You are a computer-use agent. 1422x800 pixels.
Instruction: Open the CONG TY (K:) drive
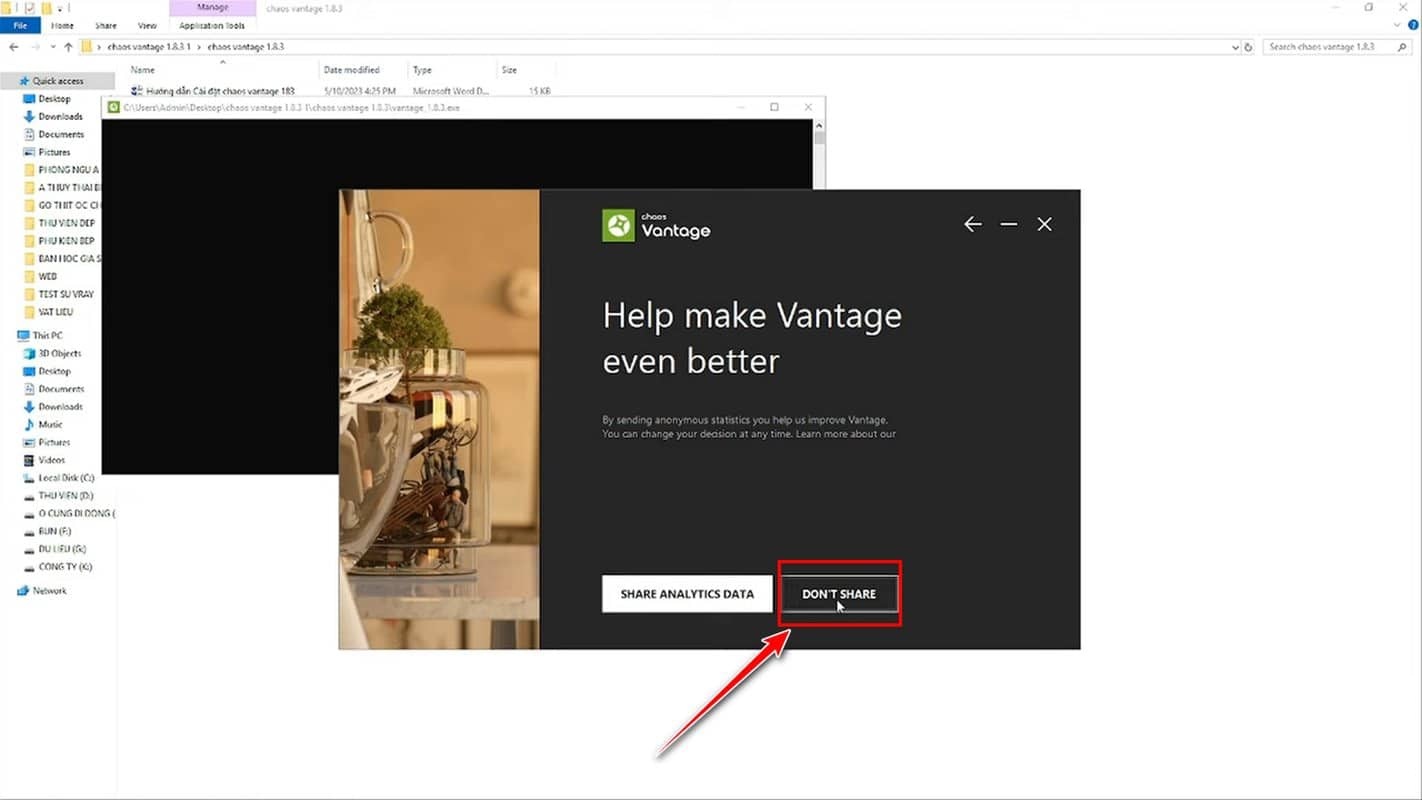tap(64, 567)
